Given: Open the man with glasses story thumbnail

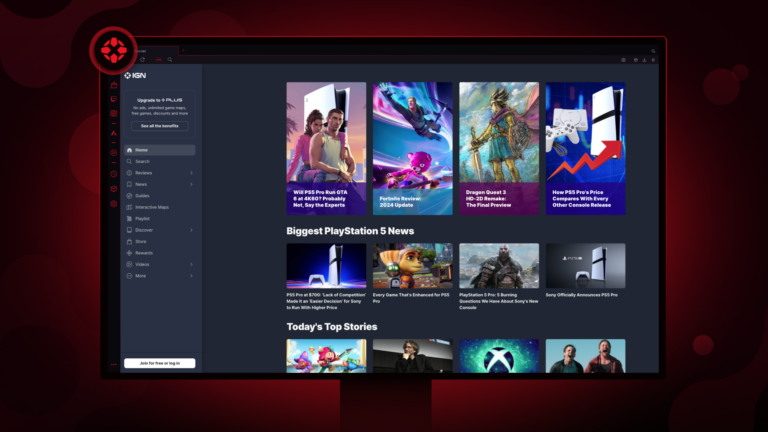Looking at the screenshot, I should click(412, 356).
